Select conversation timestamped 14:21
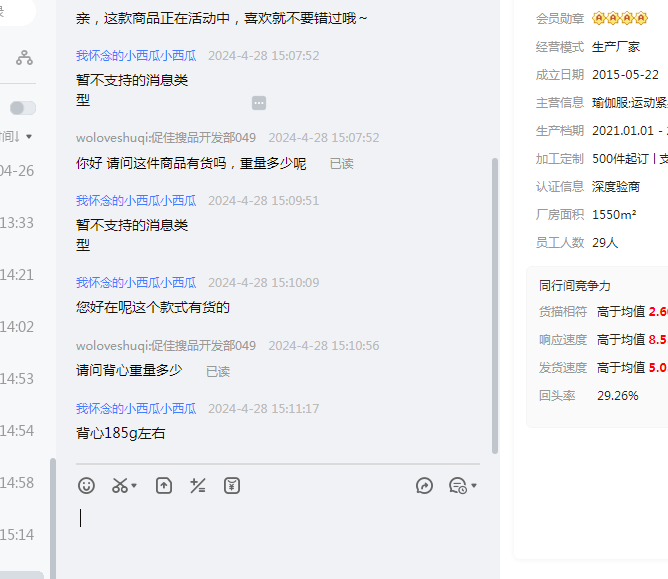Screen dimensions: 668x579 point(17,275)
